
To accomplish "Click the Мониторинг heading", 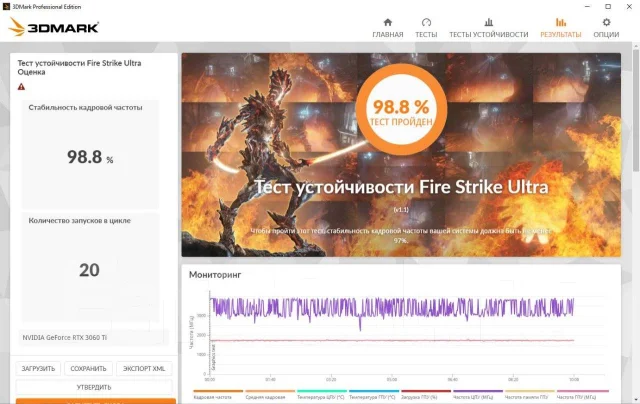I will (215, 275).
